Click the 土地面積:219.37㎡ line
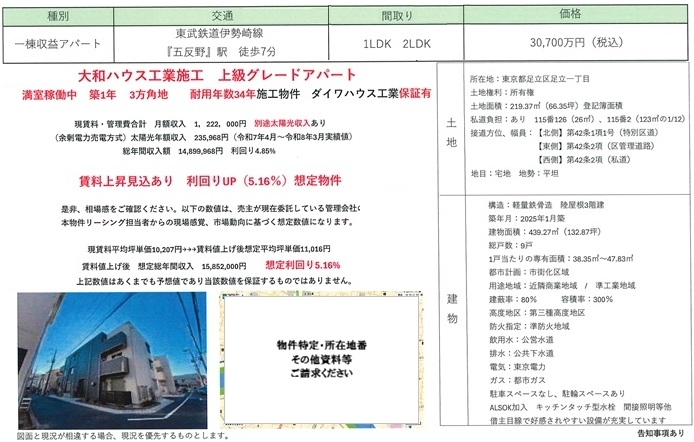The image size is (694, 442). [546, 106]
